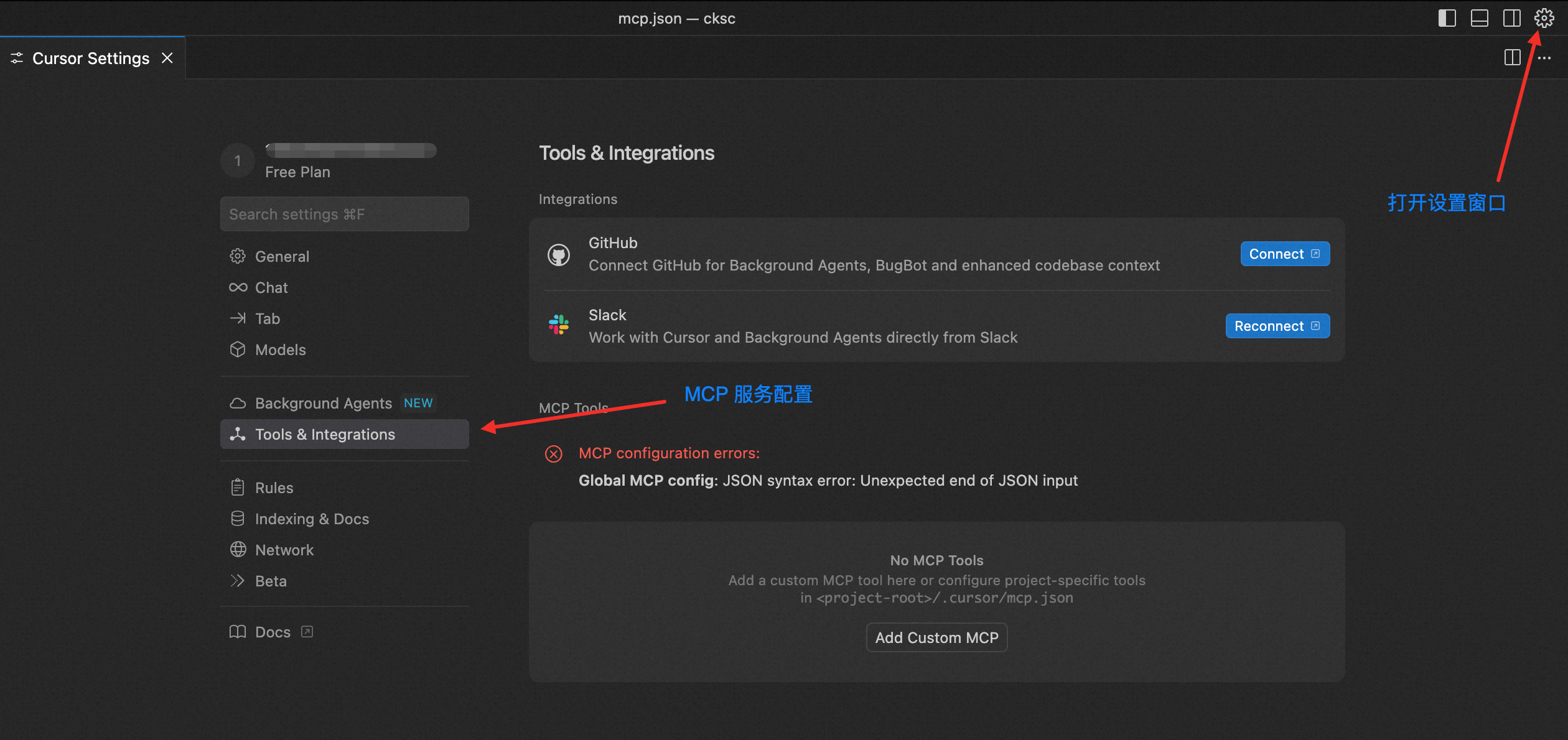Click the split editor right icon
This screenshot has height=740, width=1568.
click(1512, 58)
